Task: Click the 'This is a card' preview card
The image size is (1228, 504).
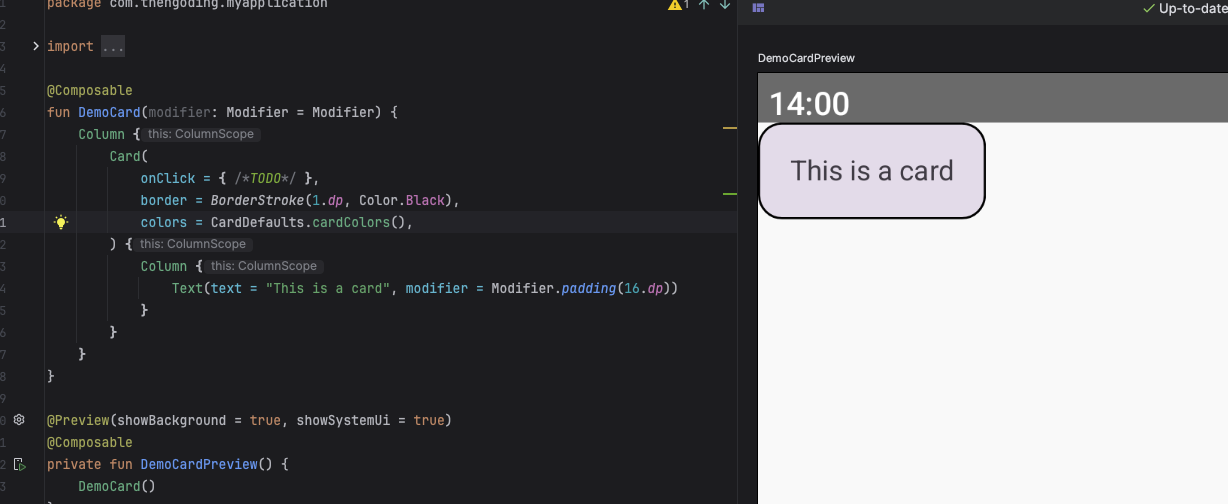Action: click(x=871, y=171)
